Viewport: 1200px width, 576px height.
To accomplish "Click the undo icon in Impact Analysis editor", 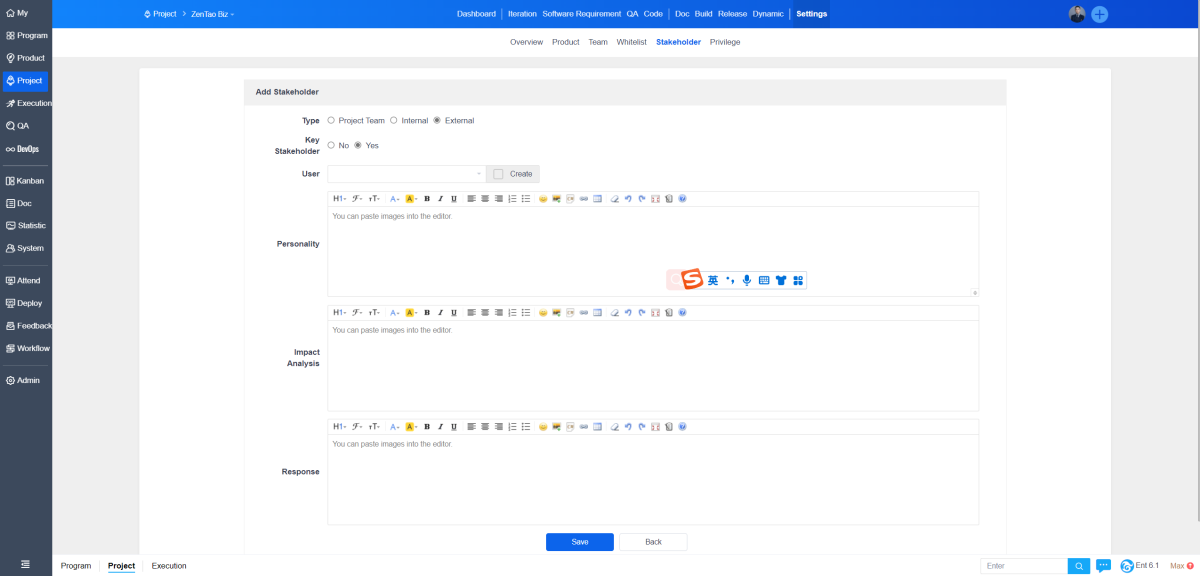I will point(628,313).
